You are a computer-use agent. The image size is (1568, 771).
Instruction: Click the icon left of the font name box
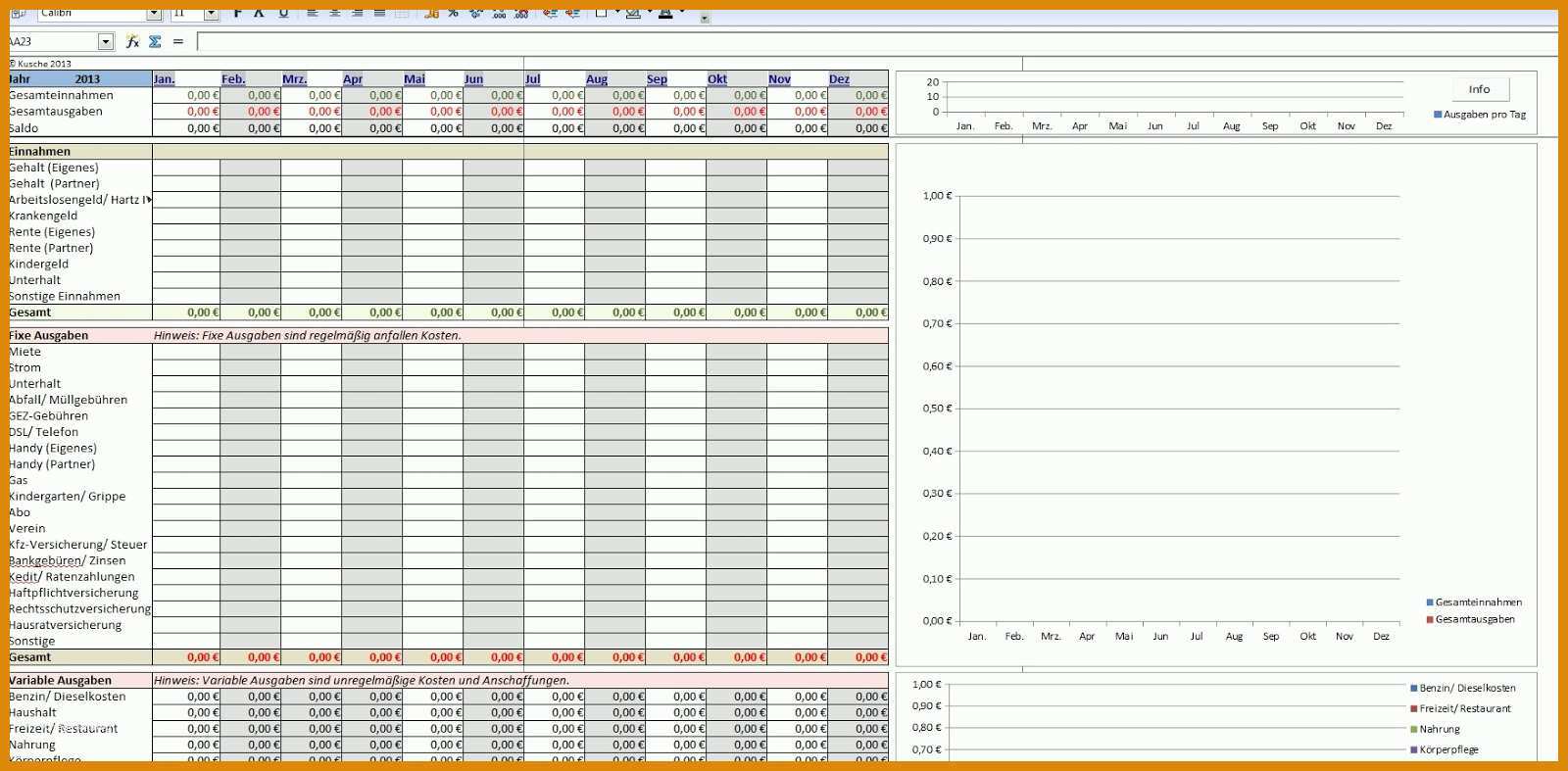pyautogui.click(x=19, y=14)
